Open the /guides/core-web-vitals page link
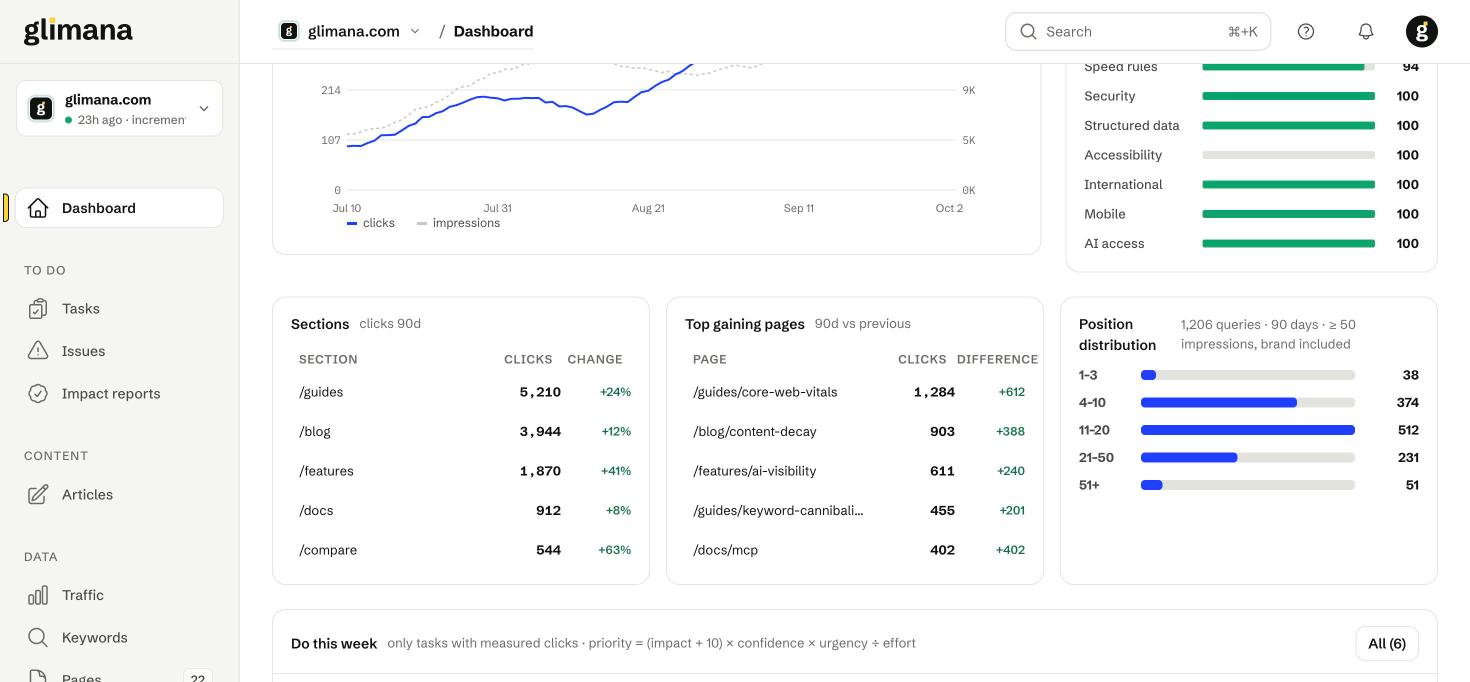1470x682 pixels. coord(765,392)
